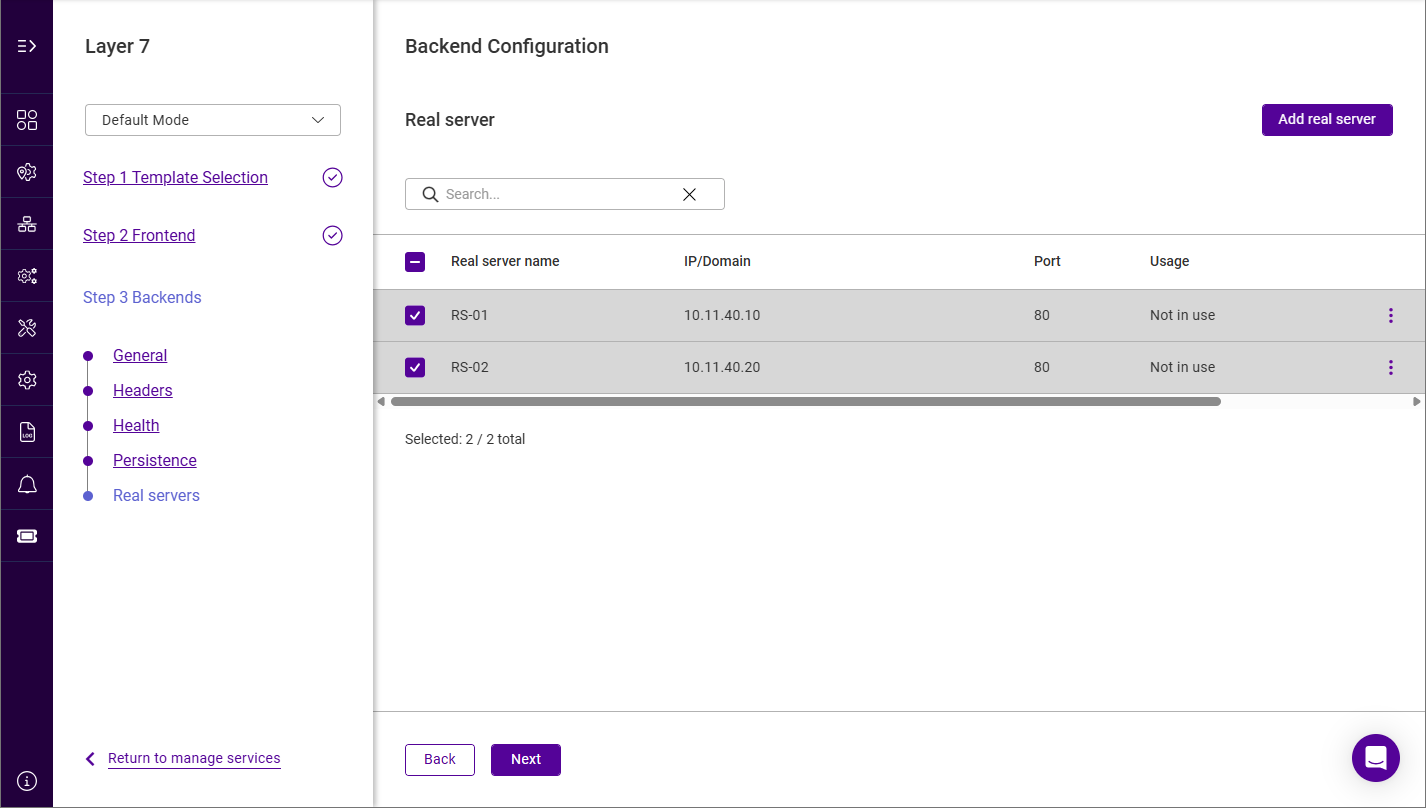Image resolution: width=1426 pixels, height=808 pixels.
Task: Click the magnifier icon in the search box
Action: (430, 194)
